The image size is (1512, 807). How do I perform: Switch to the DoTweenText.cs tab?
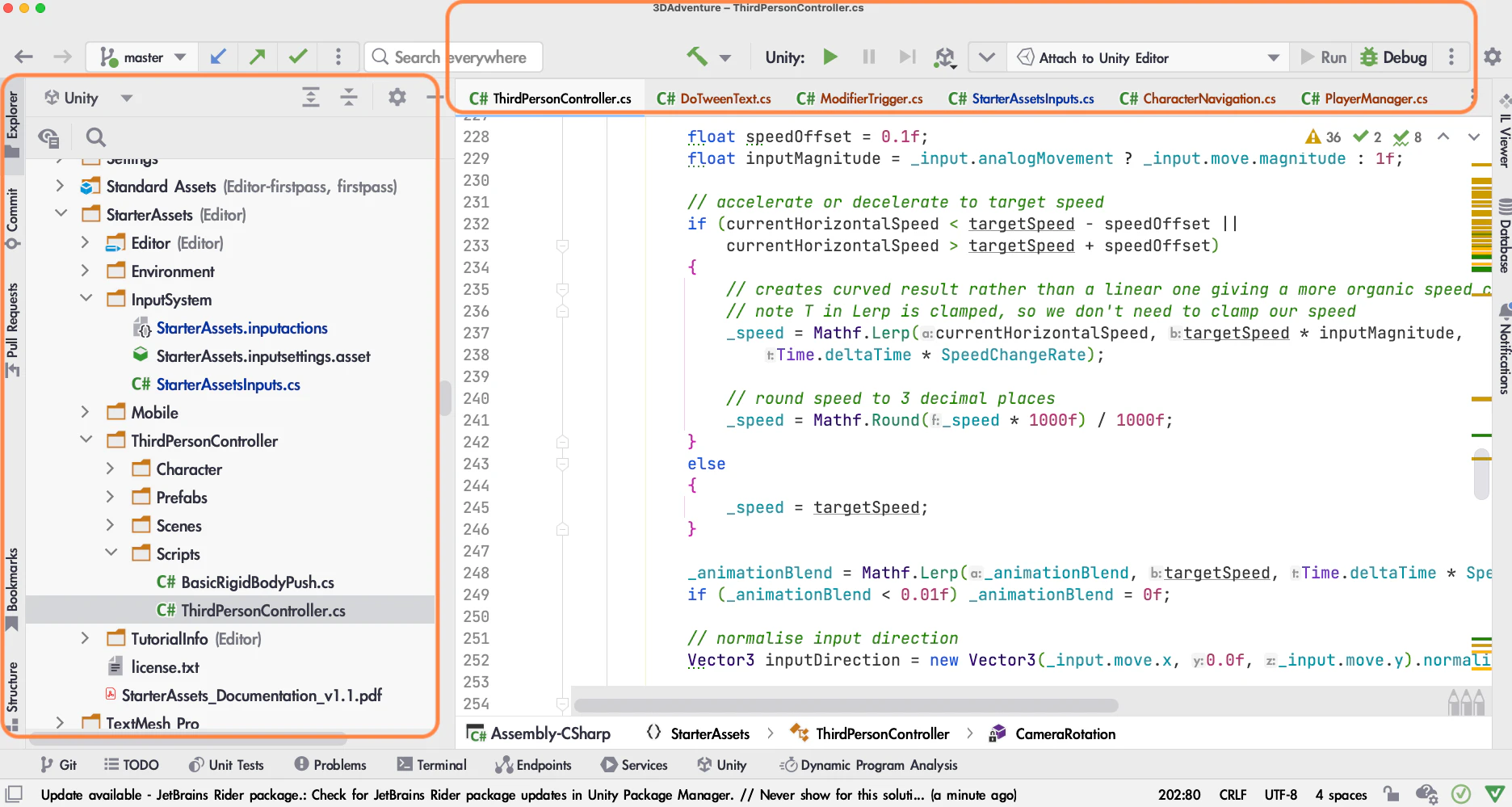[714, 99]
